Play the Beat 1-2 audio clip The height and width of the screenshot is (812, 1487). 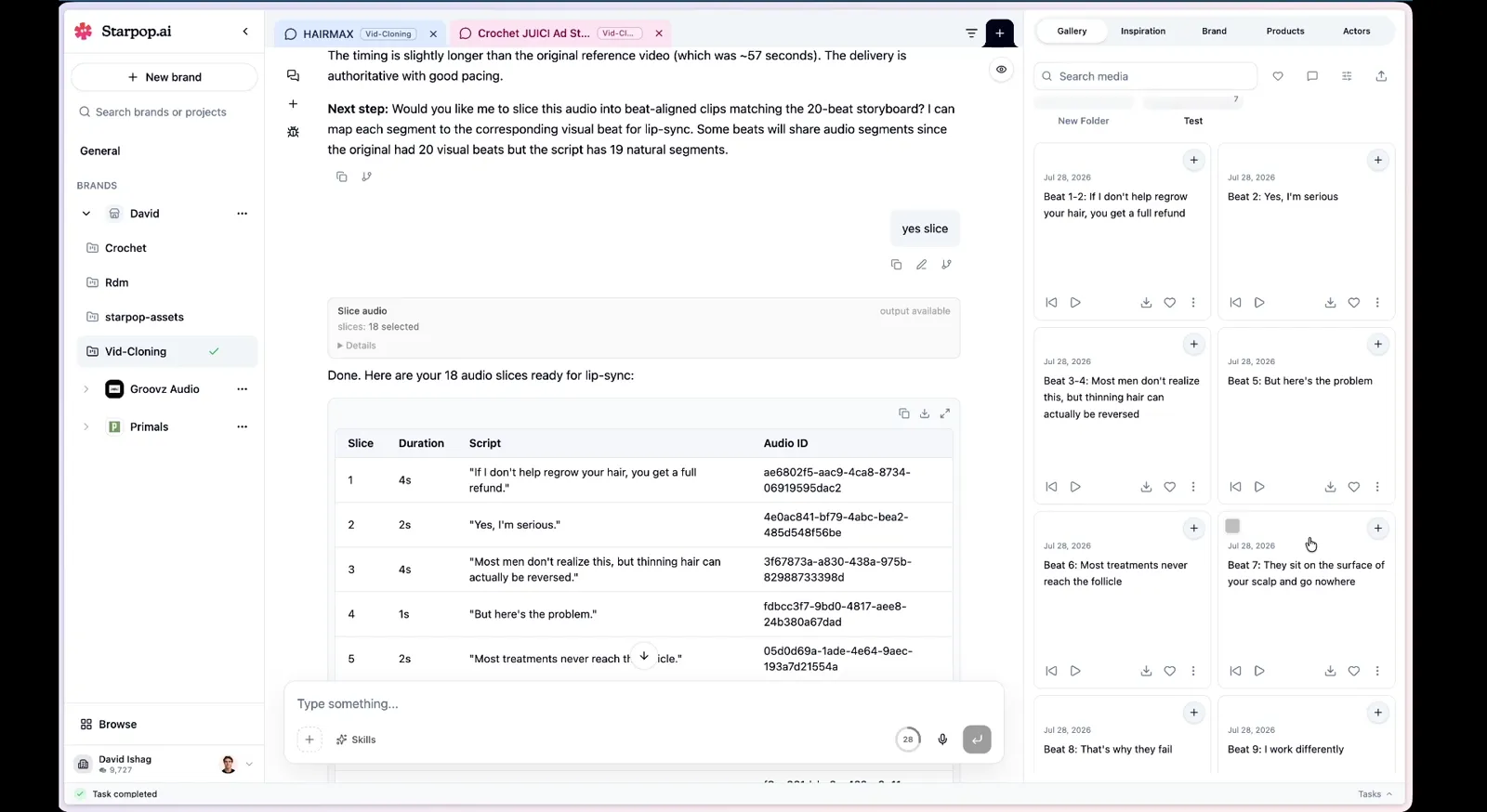pyautogui.click(x=1075, y=303)
